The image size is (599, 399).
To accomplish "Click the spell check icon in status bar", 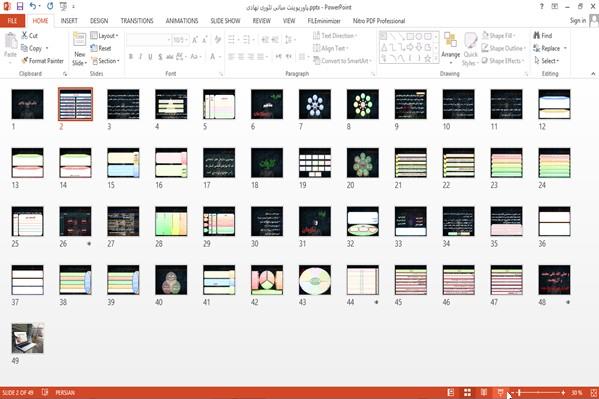I will click(x=45, y=393).
